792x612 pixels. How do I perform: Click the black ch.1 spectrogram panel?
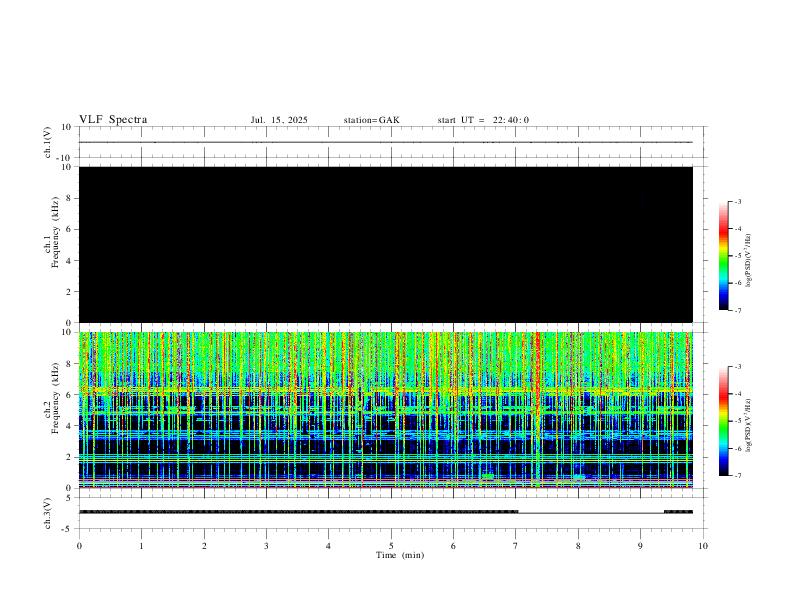tap(386, 244)
